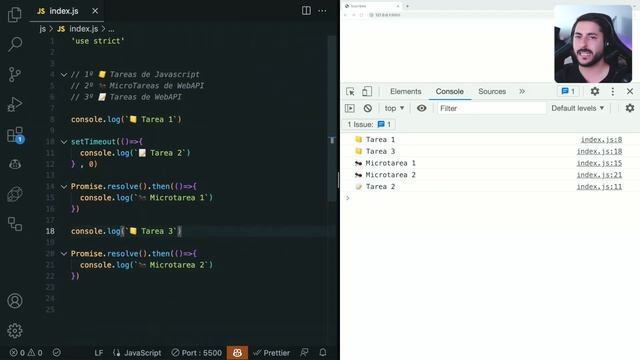This screenshot has height=360, width=640.
Task: Open the Extensions view with badge
Action: tap(16, 135)
